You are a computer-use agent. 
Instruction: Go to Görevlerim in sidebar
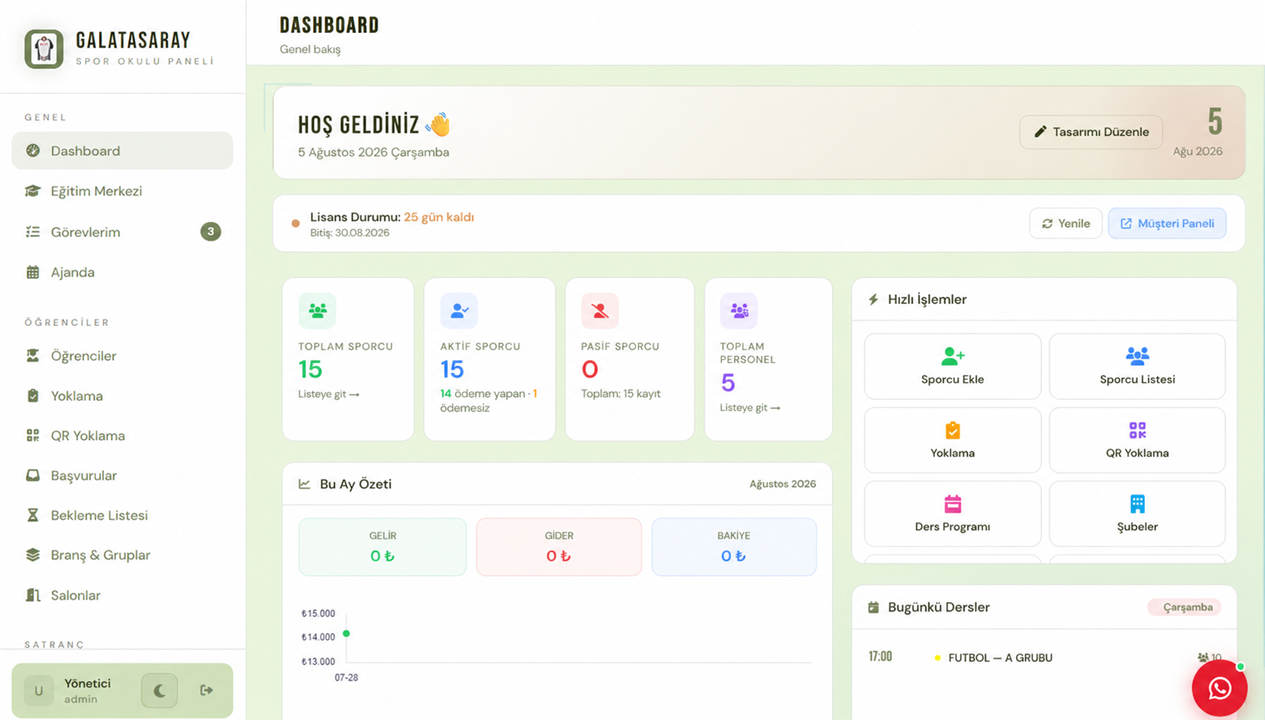point(122,232)
